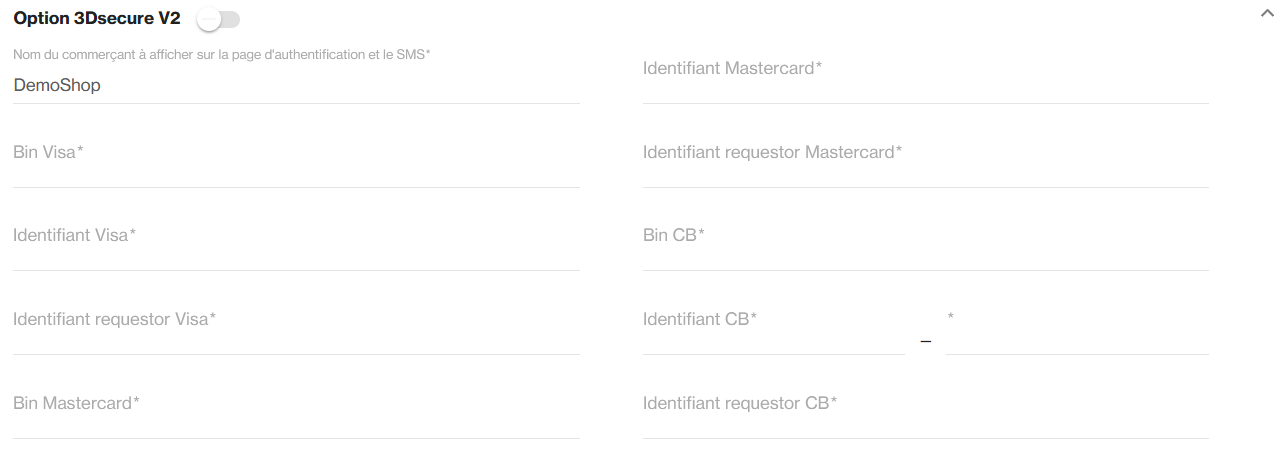The height and width of the screenshot is (469, 1285).
Task: Click the Nom du commerçant label text
Action: pyautogui.click(x=221, y=54)
